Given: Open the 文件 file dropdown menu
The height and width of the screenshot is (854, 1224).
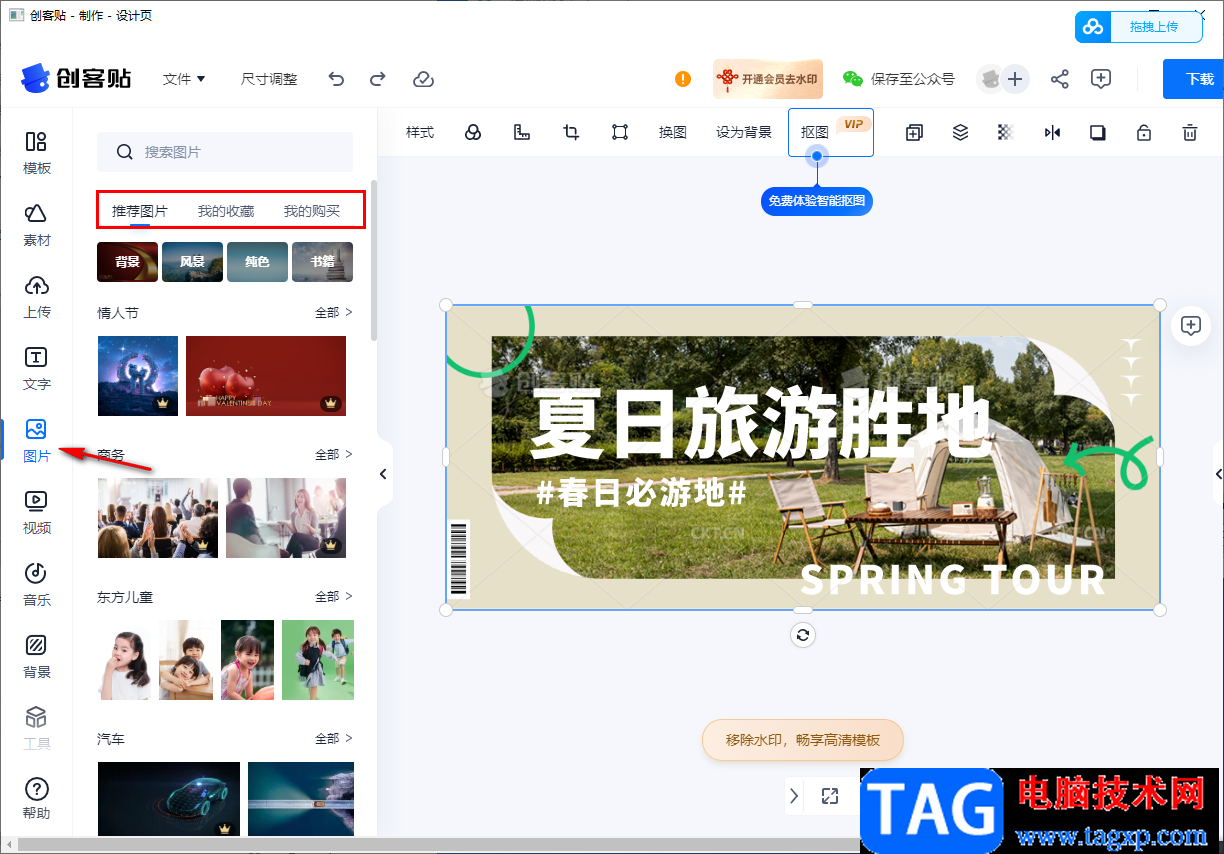Looking at the screenshot, I should point(184,79).
